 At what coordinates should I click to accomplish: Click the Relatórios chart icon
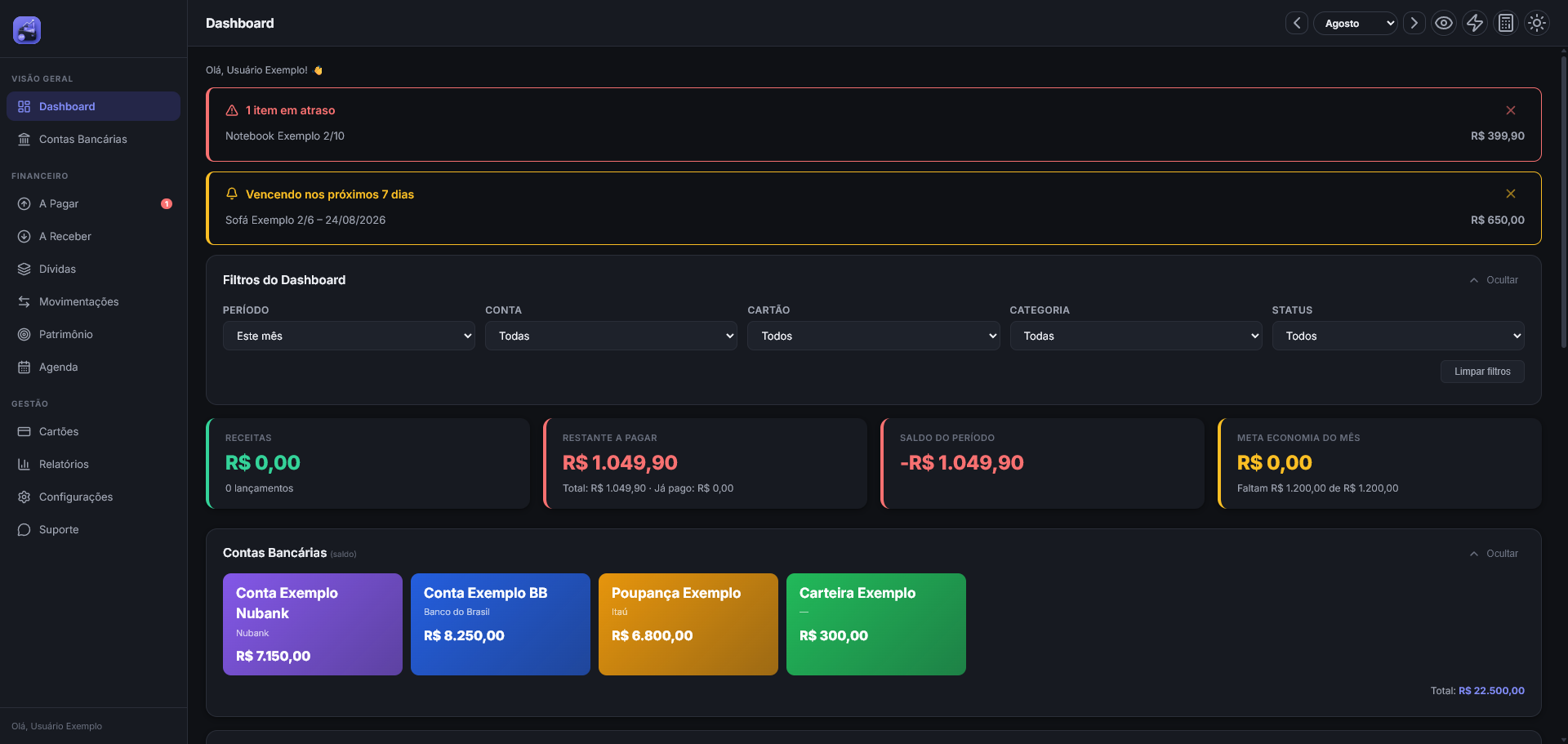click(24, 464)
